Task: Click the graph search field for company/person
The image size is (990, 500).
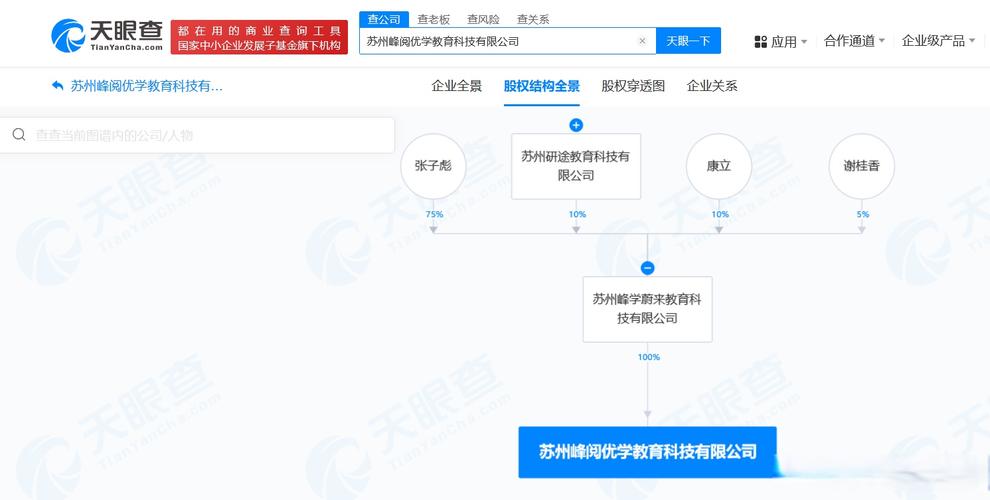Action: point(197,135)
